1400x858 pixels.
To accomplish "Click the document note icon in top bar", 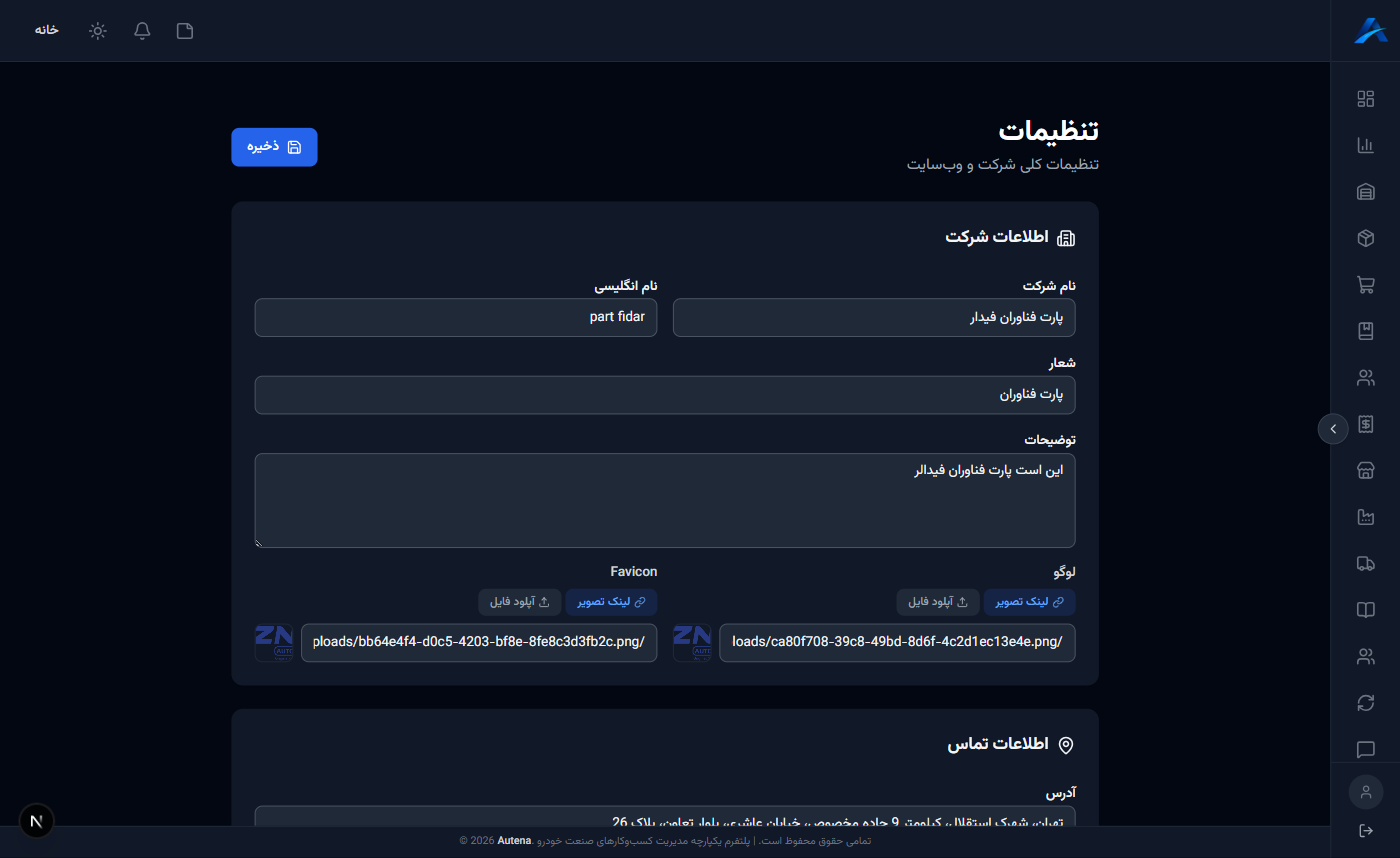I will pyautogui.click(x=185, y=31).
